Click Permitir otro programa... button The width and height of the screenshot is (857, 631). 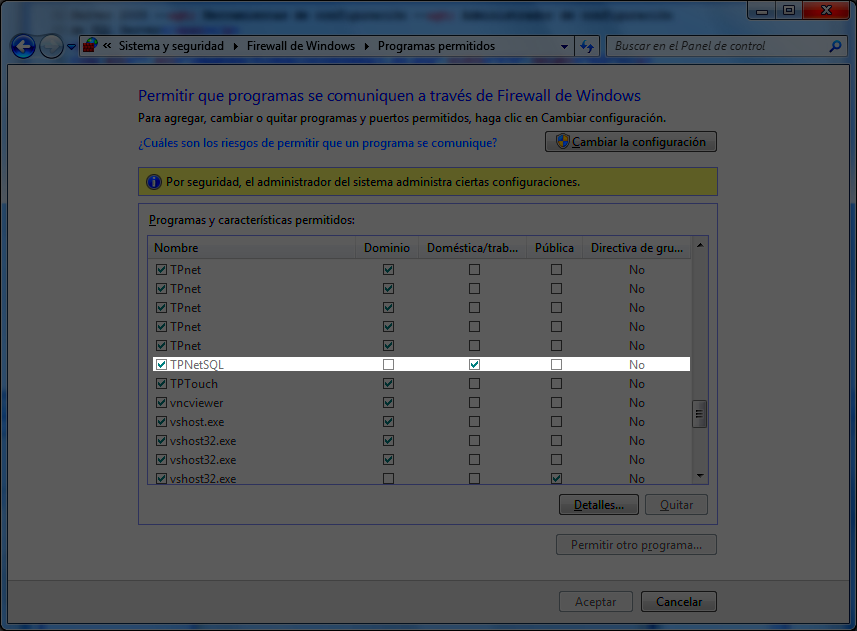coord(636,545)
